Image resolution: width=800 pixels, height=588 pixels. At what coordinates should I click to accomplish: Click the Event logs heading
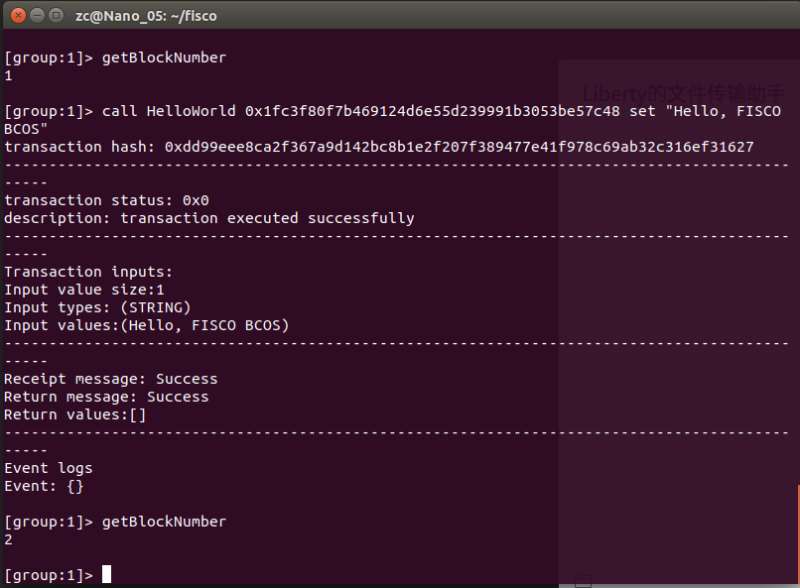pyautogui.click(x=48, y=469)
